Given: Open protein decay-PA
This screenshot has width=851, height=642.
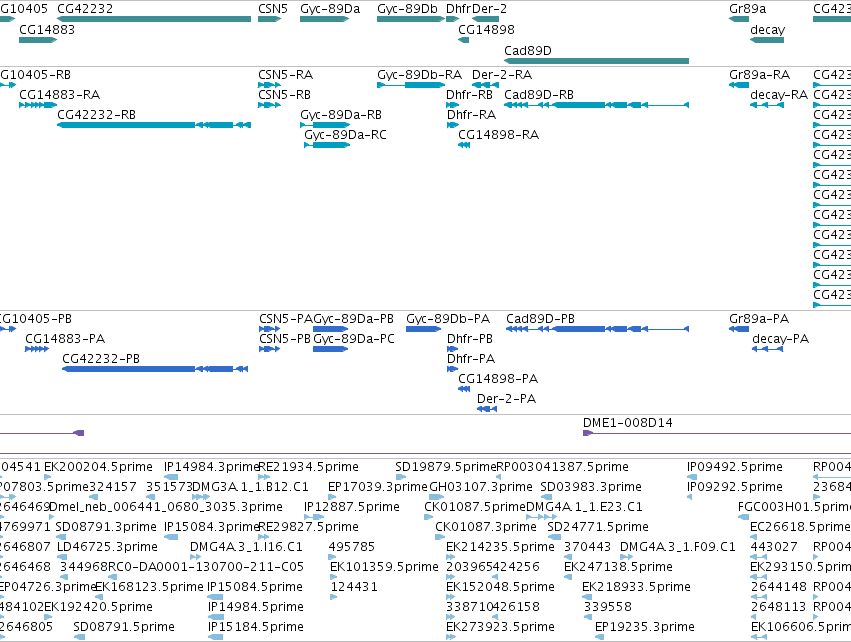Looking at the screenshot, I should 780,339.
